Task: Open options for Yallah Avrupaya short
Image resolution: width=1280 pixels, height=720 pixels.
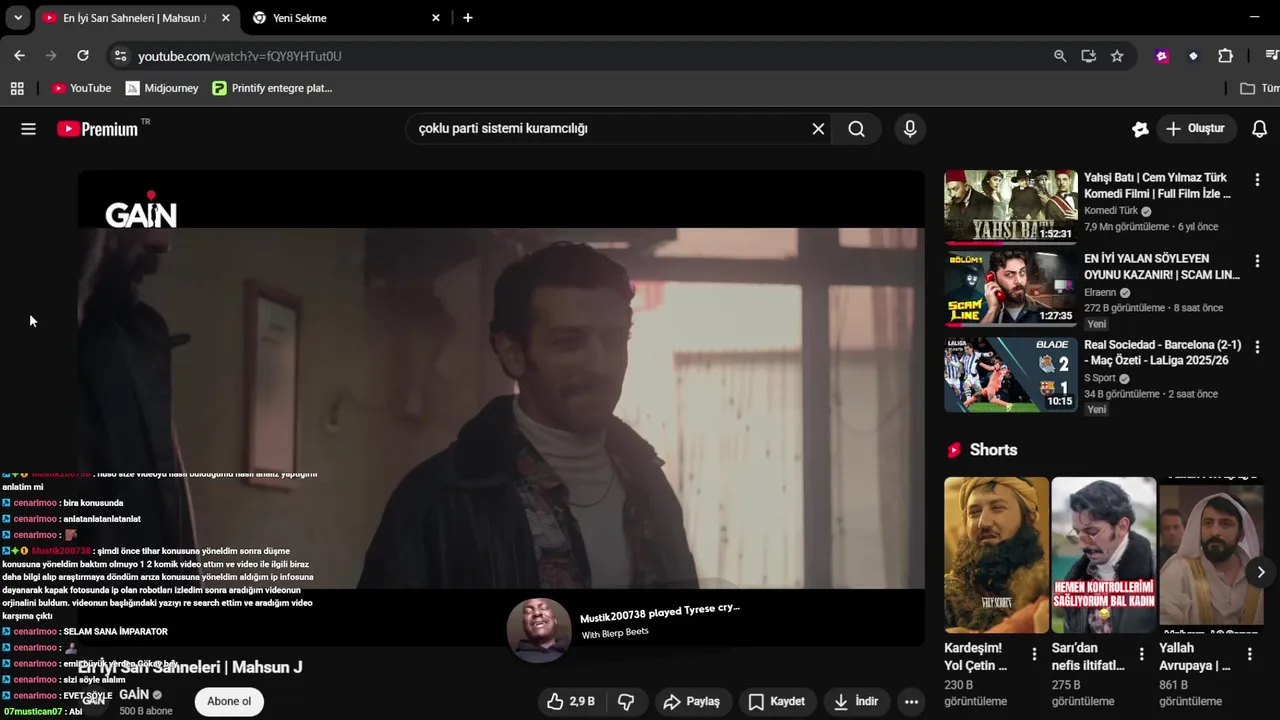Action: [1249, 654]
